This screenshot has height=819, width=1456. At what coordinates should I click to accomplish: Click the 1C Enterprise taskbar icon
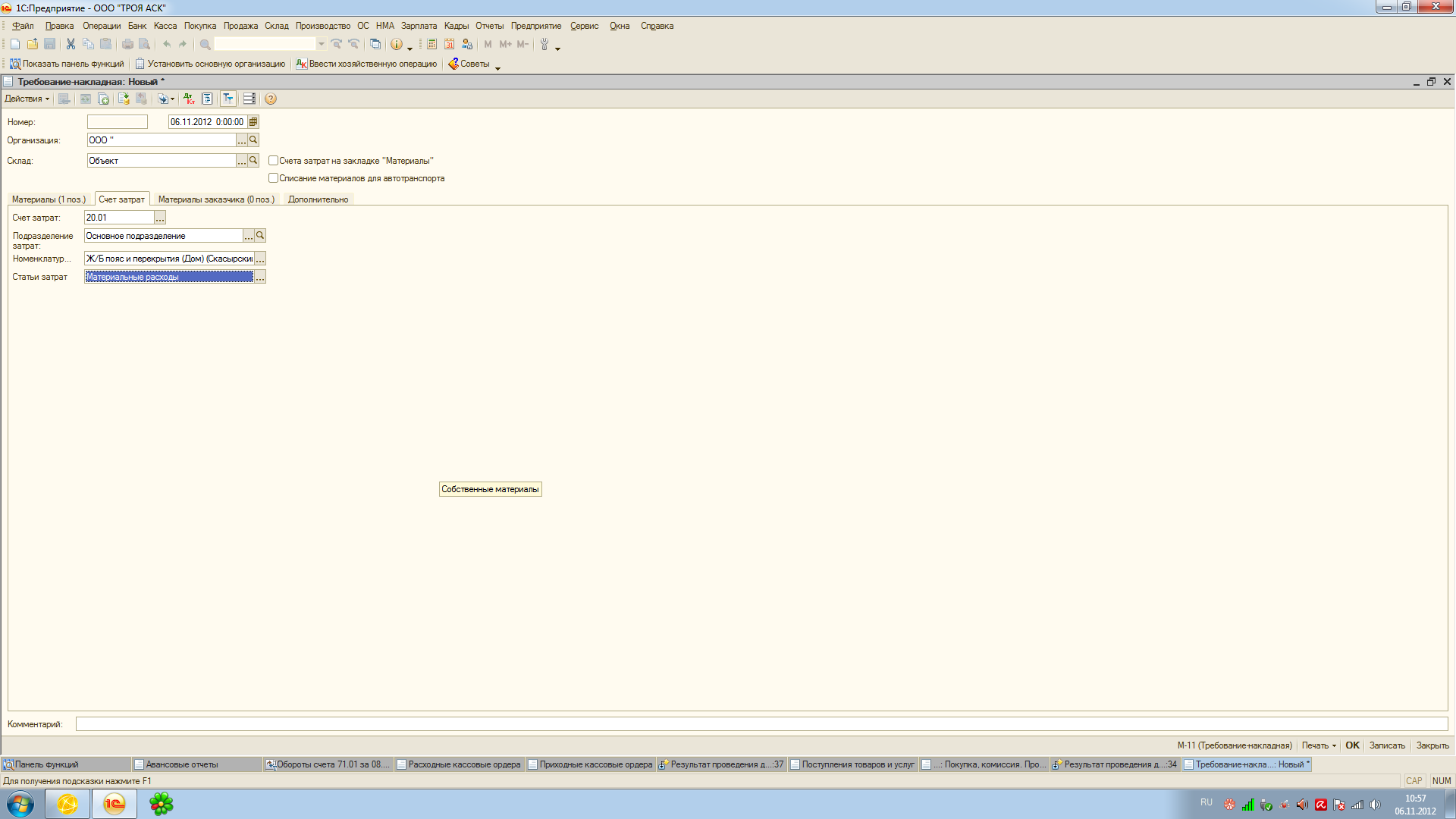[114, 804]
